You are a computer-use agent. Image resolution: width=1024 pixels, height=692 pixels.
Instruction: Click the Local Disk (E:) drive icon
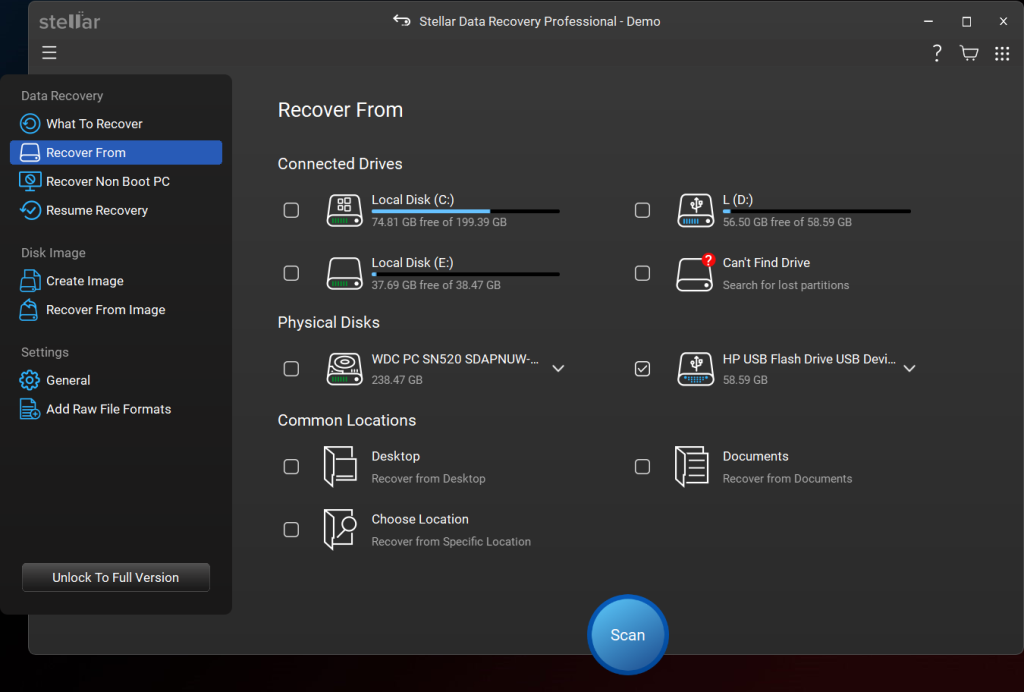click(345, 273)
